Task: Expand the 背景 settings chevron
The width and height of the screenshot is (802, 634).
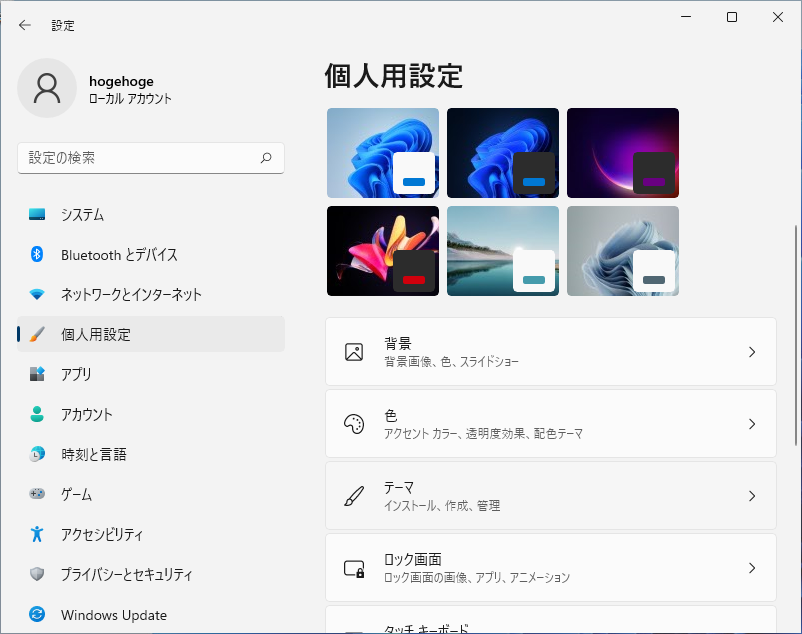Action: click(752, 352)
